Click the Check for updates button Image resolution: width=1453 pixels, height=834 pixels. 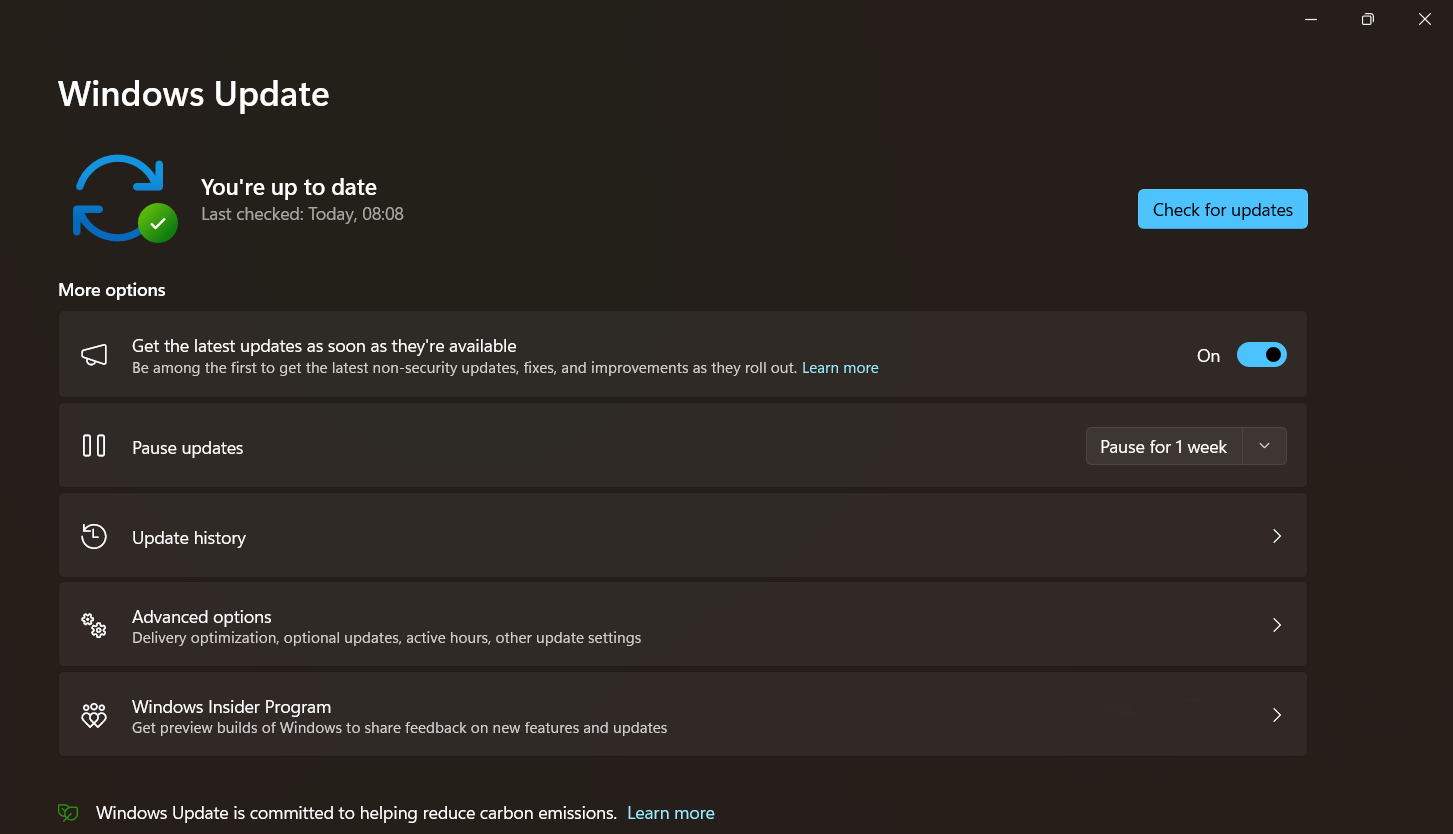click(x=1222, y=209)
